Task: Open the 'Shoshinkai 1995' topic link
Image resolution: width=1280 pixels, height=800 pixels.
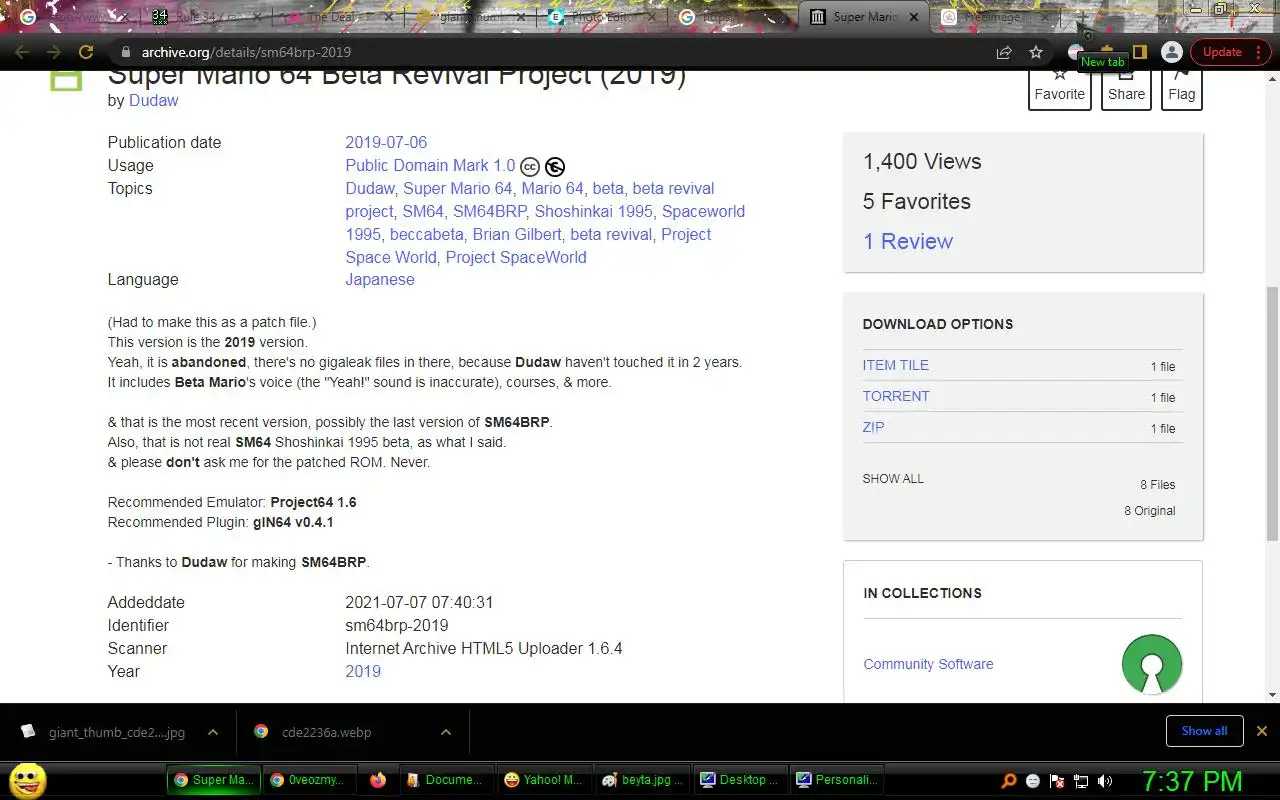Action: pyautogui.click(x=593, y=211)
